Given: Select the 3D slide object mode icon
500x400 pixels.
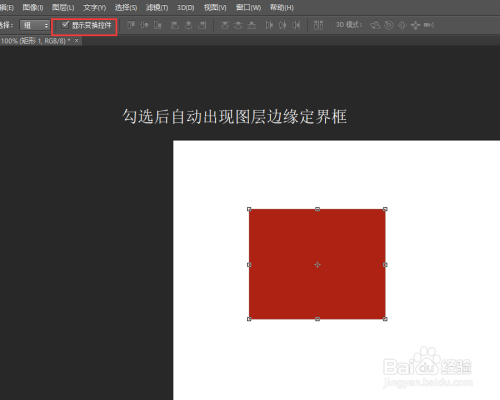Looking at the screenshot, I should [x=415, y=25].
